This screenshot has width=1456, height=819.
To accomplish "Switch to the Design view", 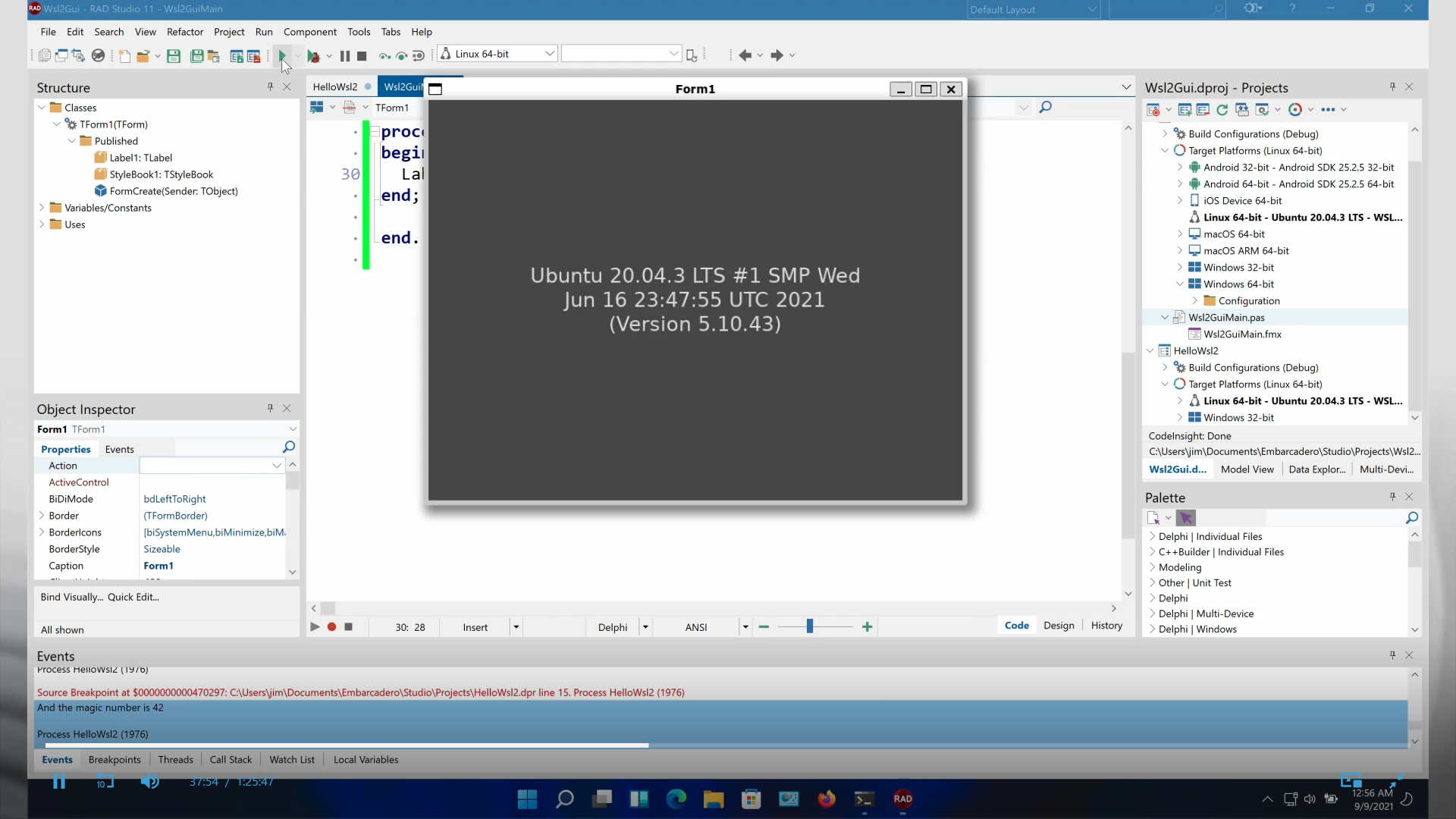I will (x=1059, y=626).
